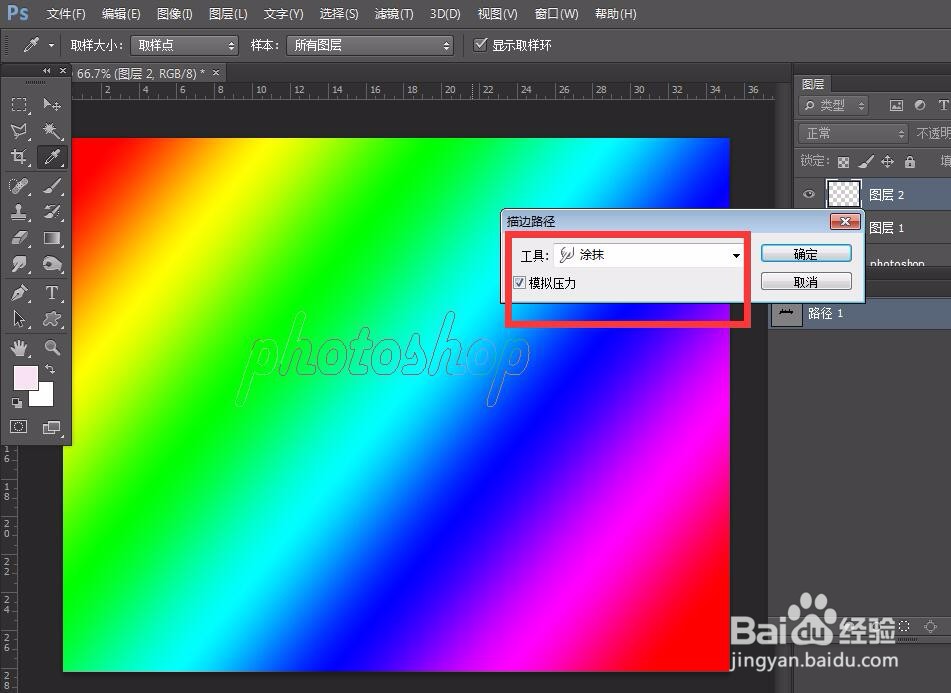
Task: Select the Eraser tool
Action: tap(19, 238)
